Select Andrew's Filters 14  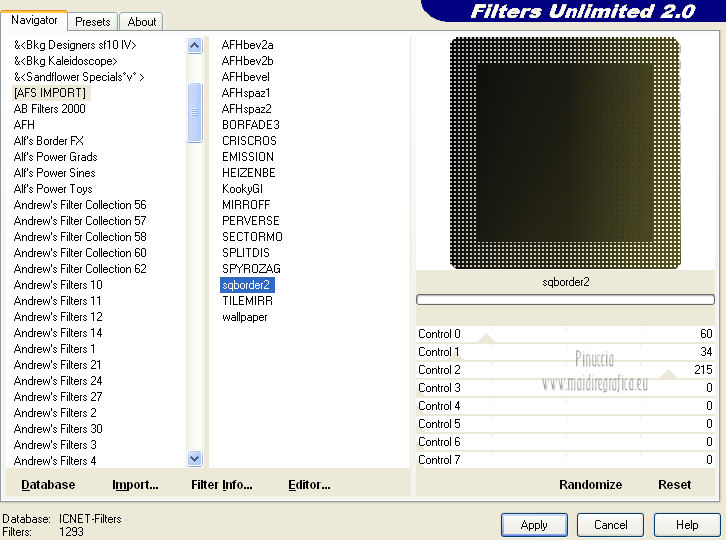coord(58,333)
